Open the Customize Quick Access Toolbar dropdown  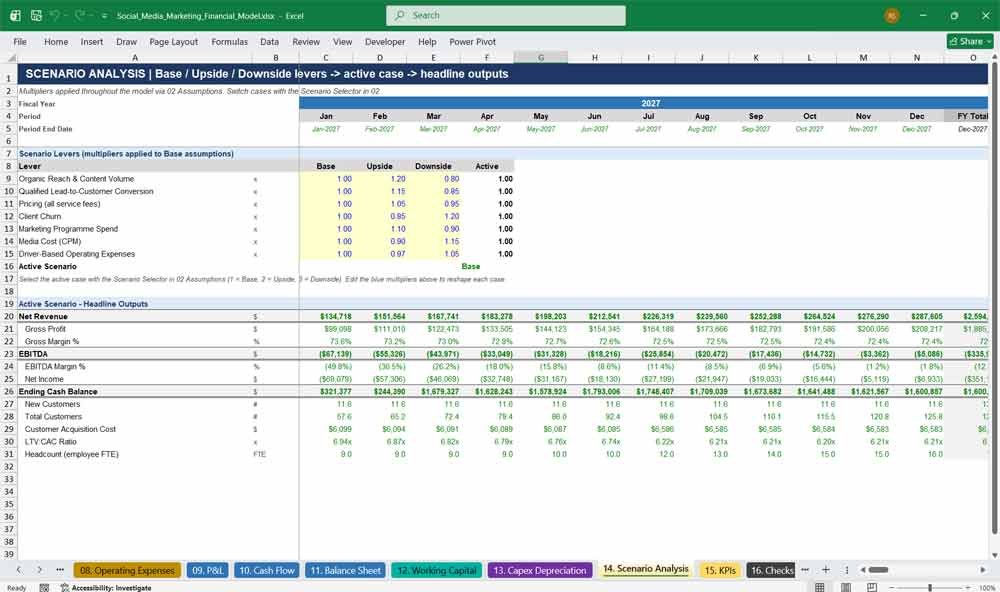[104, 15]
